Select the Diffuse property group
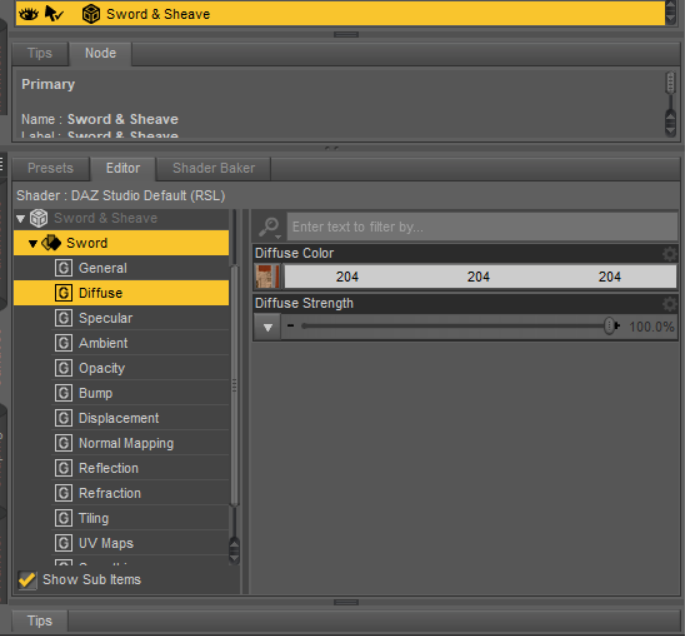685x636 pixels. pyautogui.click(x=121, y=293)
